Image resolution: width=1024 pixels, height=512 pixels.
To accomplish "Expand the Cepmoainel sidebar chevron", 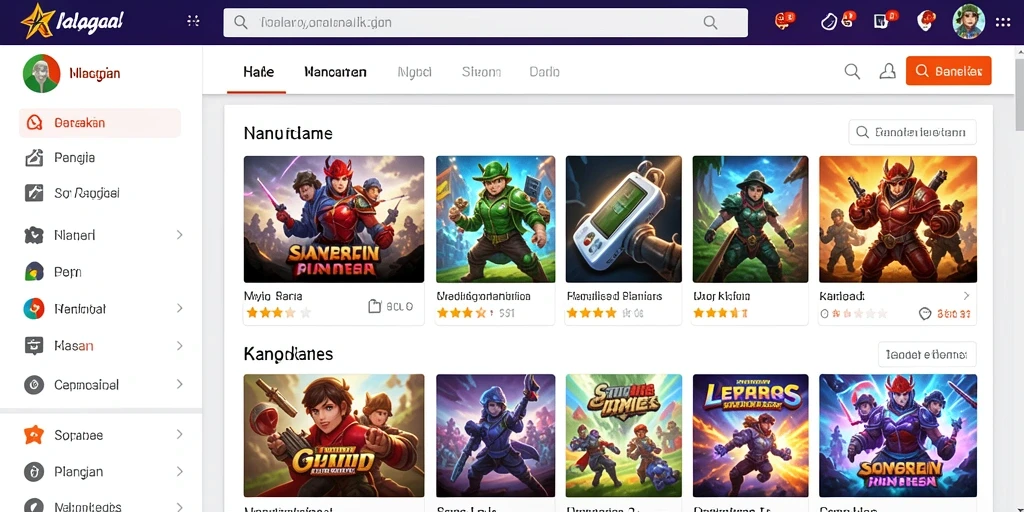I will [x=180, y=385].
